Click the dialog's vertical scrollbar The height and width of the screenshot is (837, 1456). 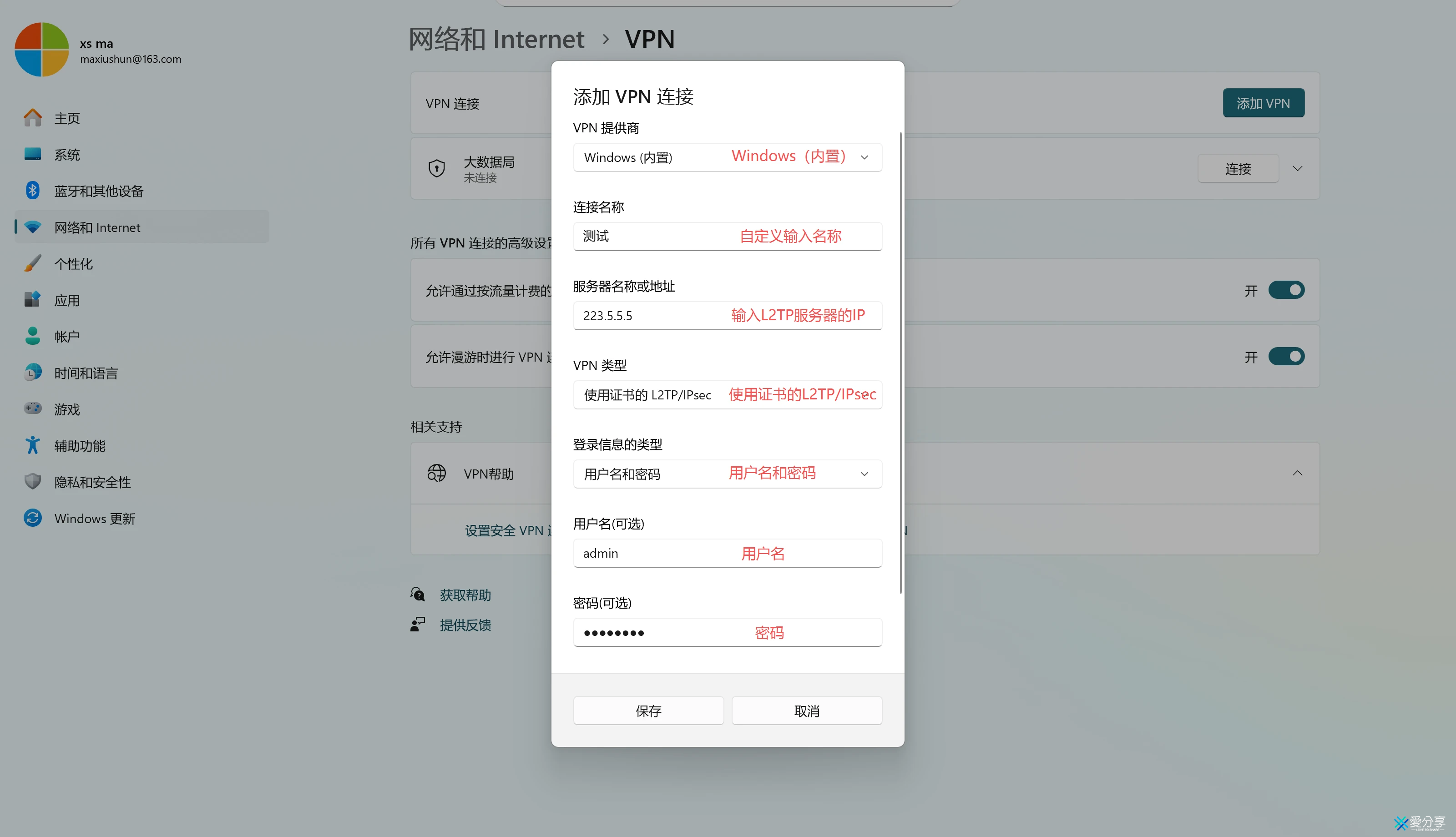coord(900,362)
